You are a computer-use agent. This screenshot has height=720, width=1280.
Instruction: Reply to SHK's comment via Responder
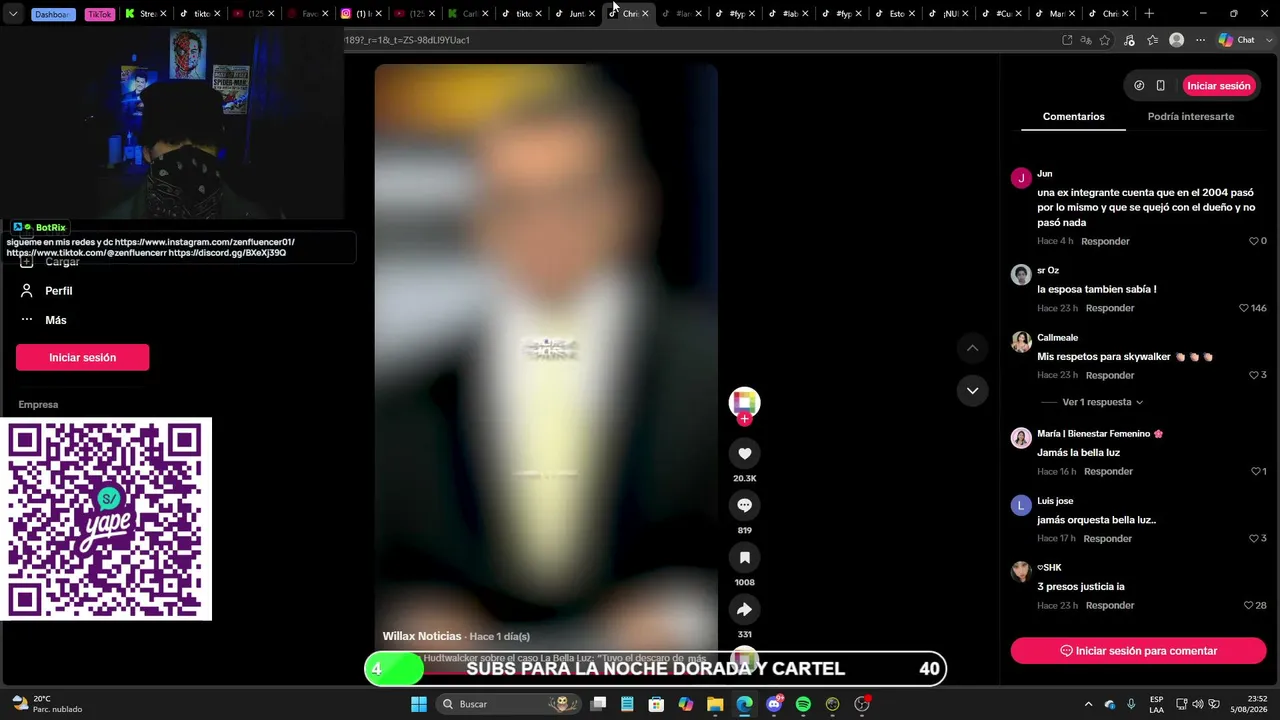[x=1110, y=605]
